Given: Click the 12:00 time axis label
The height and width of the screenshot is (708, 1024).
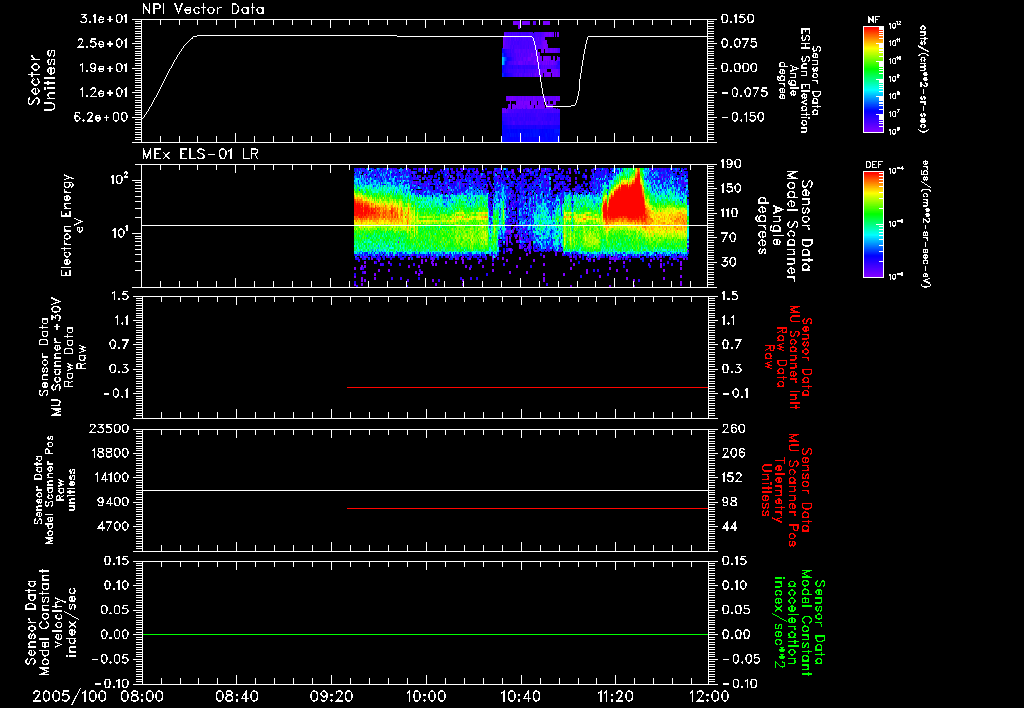Looking at the screenshot, I should pos(709,696).
